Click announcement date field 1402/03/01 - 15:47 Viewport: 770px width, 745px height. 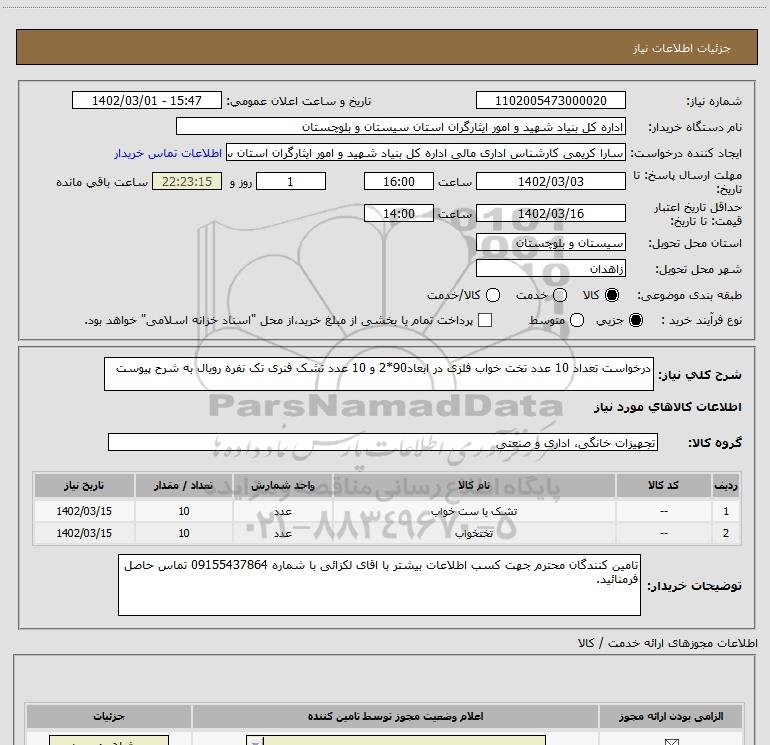click(147, 101)
